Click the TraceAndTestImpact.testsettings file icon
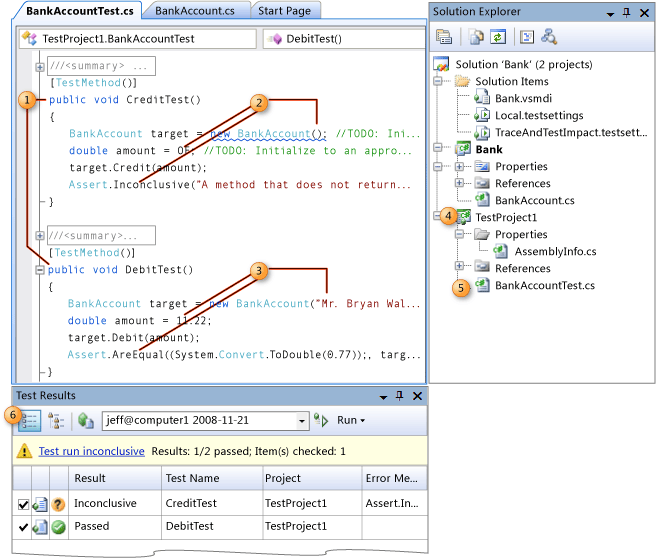Screen dimensions: 656x558 coord(482,133)
